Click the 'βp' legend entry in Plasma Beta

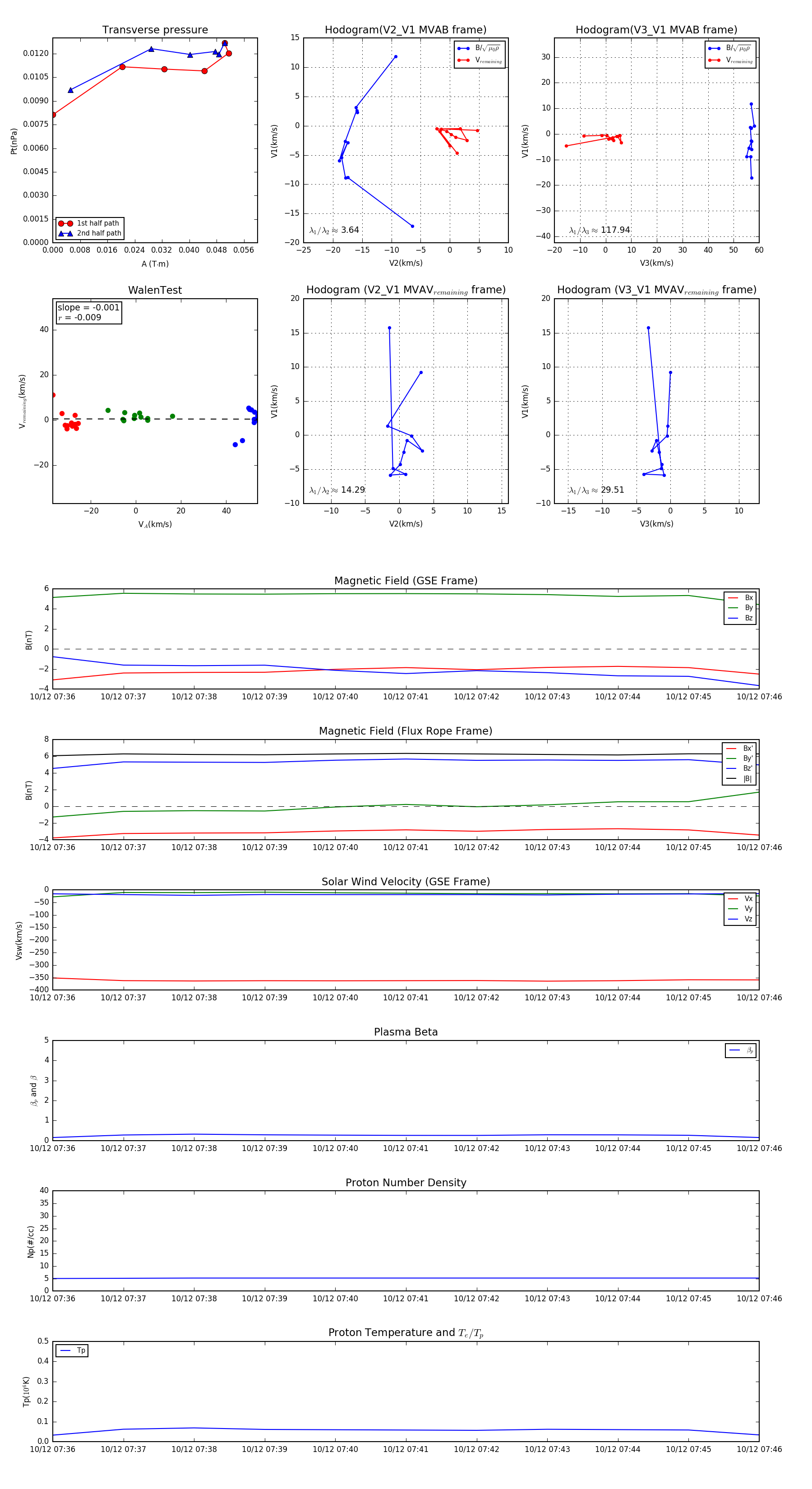pyautogui.click(x=741, y=1050)
